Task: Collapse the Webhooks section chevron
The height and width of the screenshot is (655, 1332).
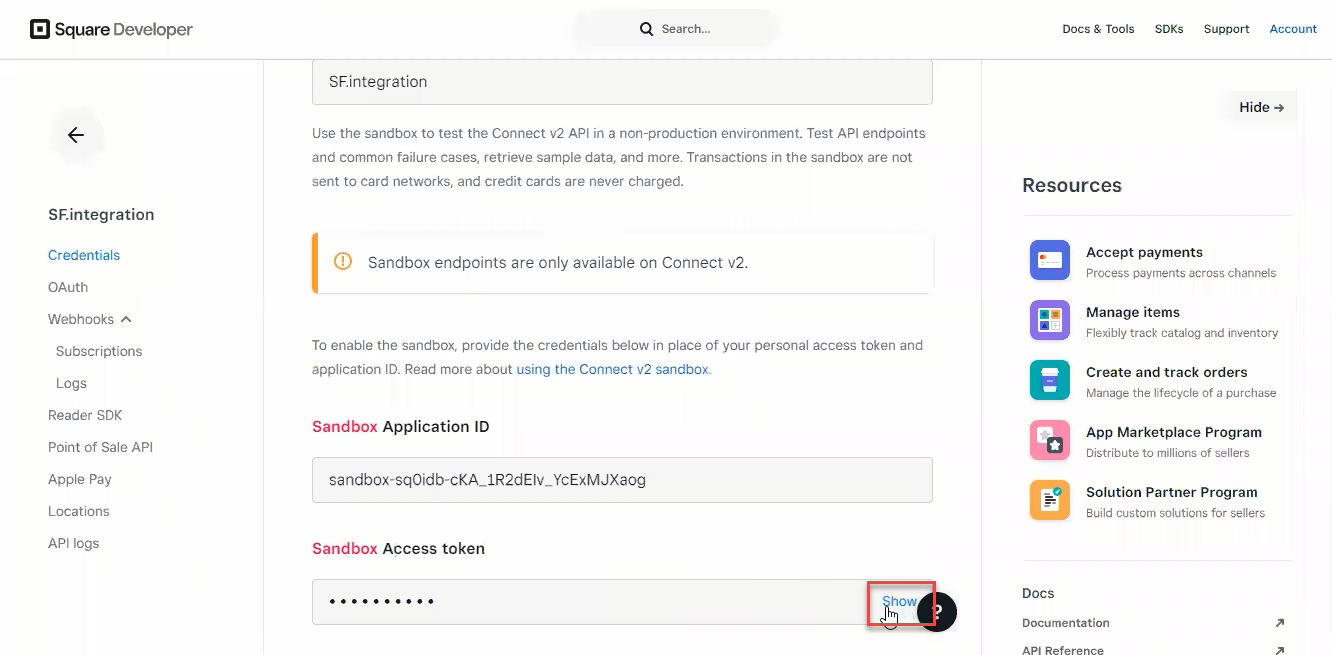Action: click(126, 319)
